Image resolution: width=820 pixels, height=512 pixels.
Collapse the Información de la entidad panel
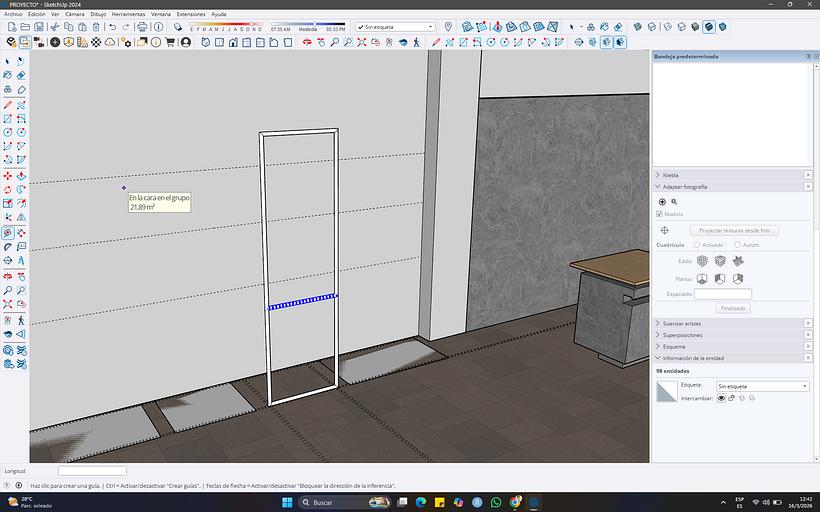658,358
